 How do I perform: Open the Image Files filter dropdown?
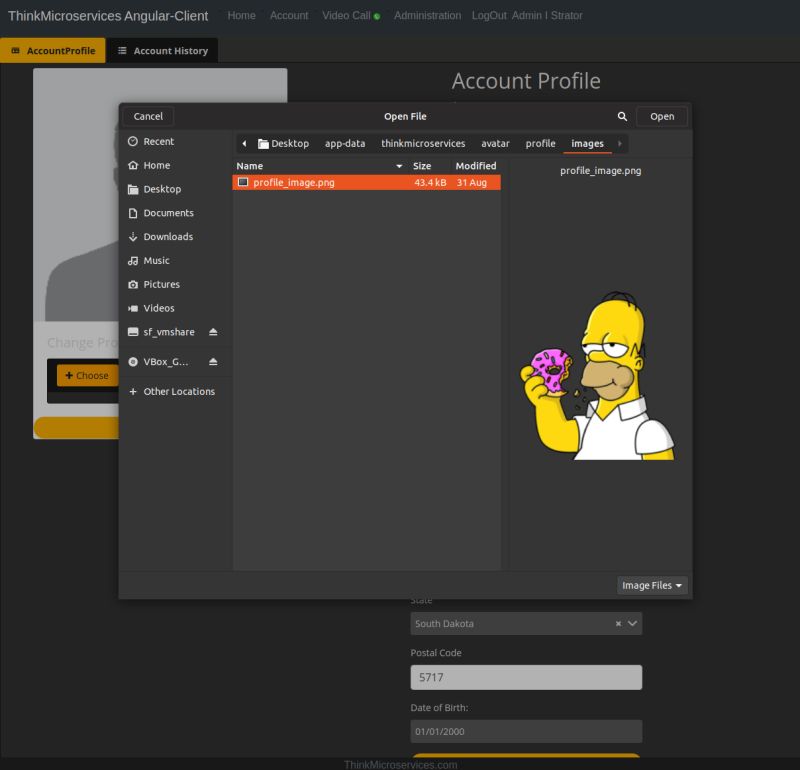click(651, 585)
